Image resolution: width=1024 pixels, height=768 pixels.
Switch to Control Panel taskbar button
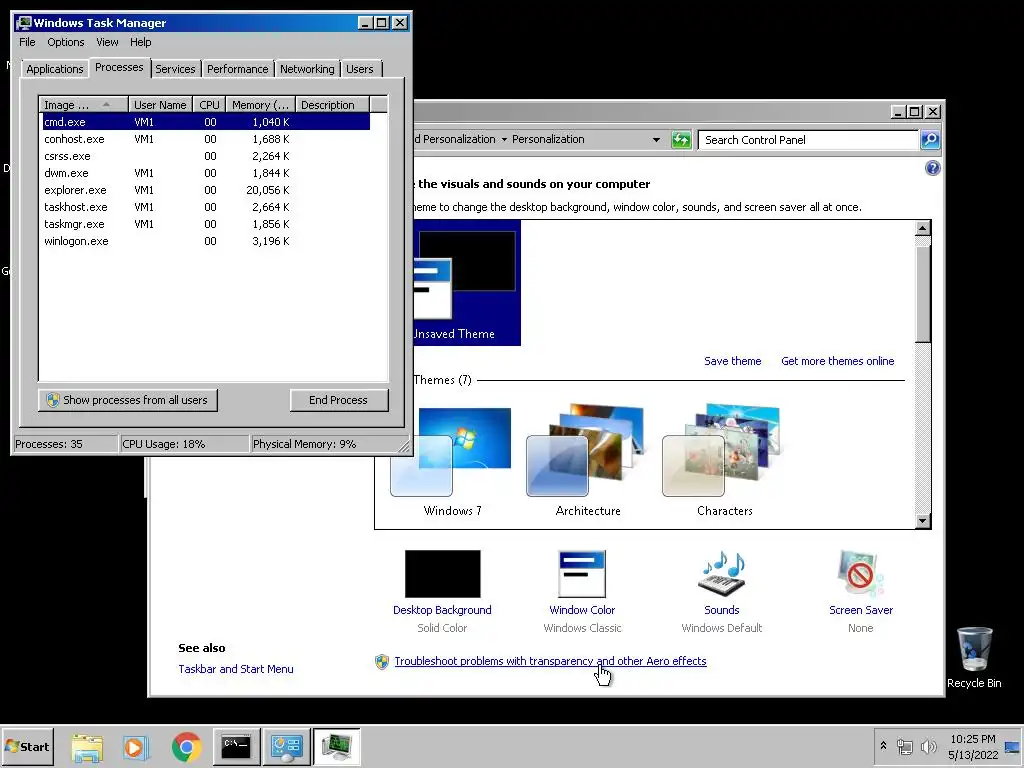pyautogui.click(x=287, y=746)
